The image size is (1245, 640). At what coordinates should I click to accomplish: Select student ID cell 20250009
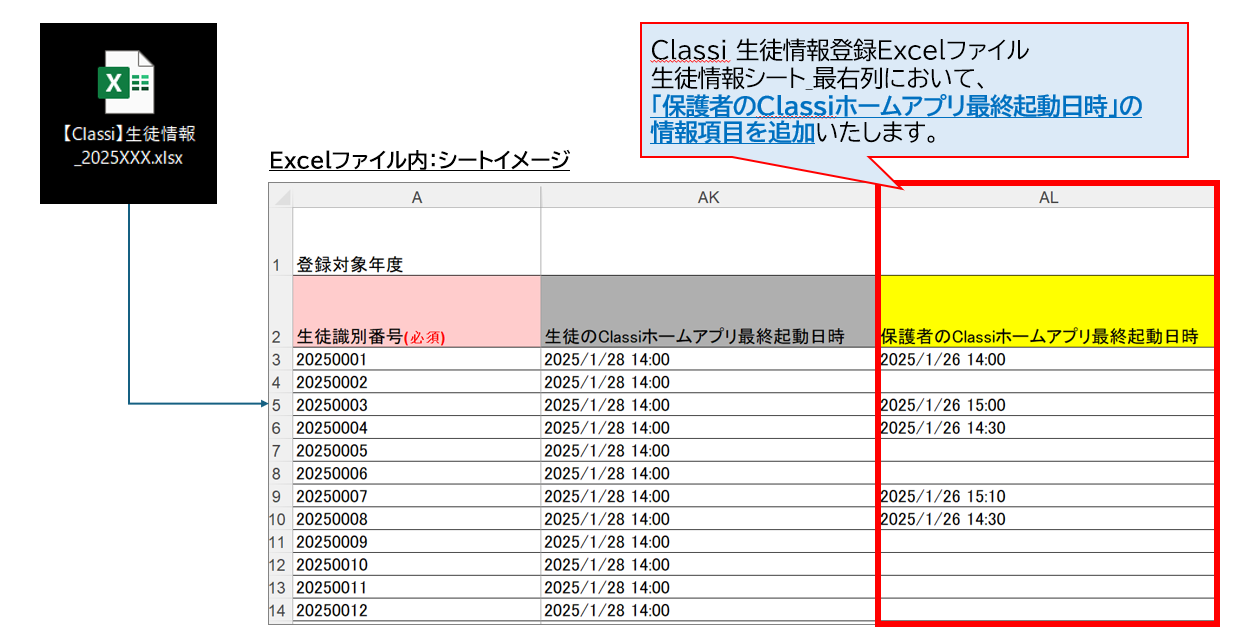pos(416,542)
